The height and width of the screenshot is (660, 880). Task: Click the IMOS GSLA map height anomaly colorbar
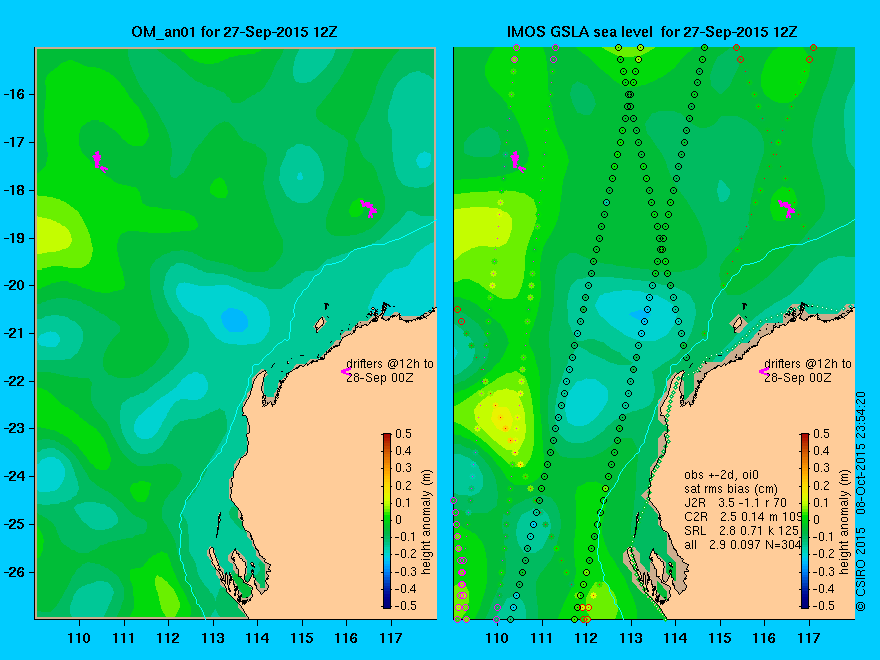tap(805, 520)
